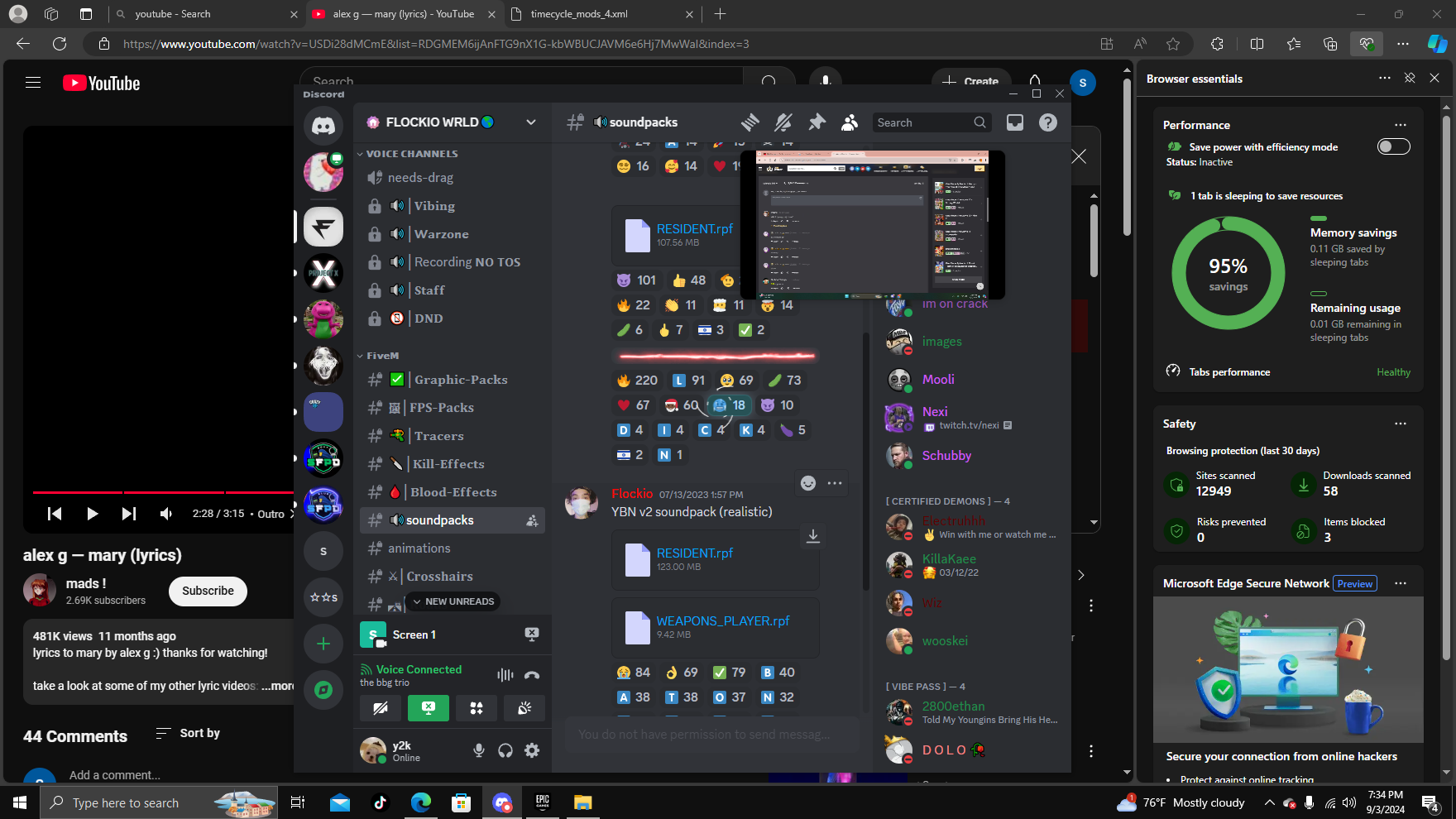Click Discord channel search field
This screenshot has height=819, width=1456.
pyautogui.click(x=931, y=122)
